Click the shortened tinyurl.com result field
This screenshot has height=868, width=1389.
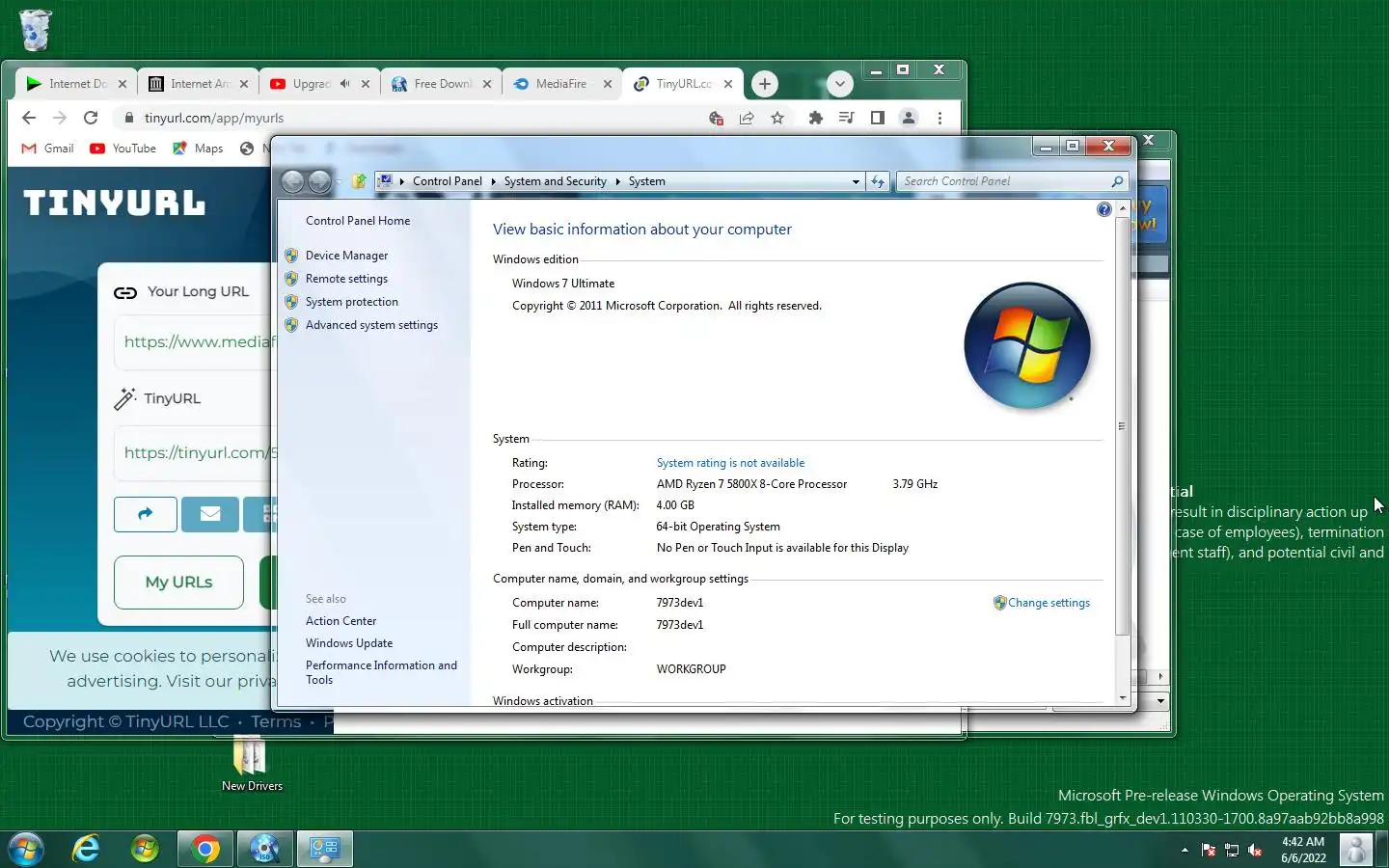pyautogui.click(x=197, y=453)
